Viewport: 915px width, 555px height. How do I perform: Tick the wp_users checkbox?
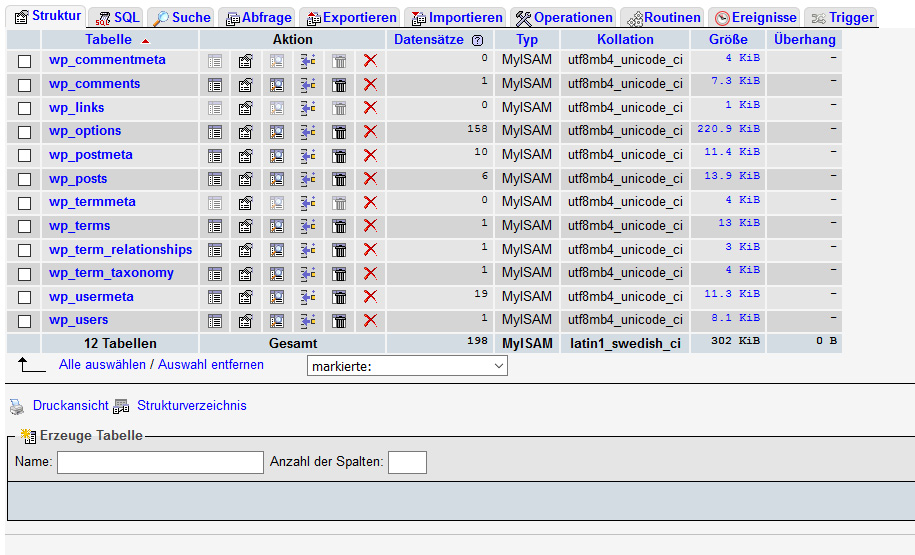click(25, 321)
